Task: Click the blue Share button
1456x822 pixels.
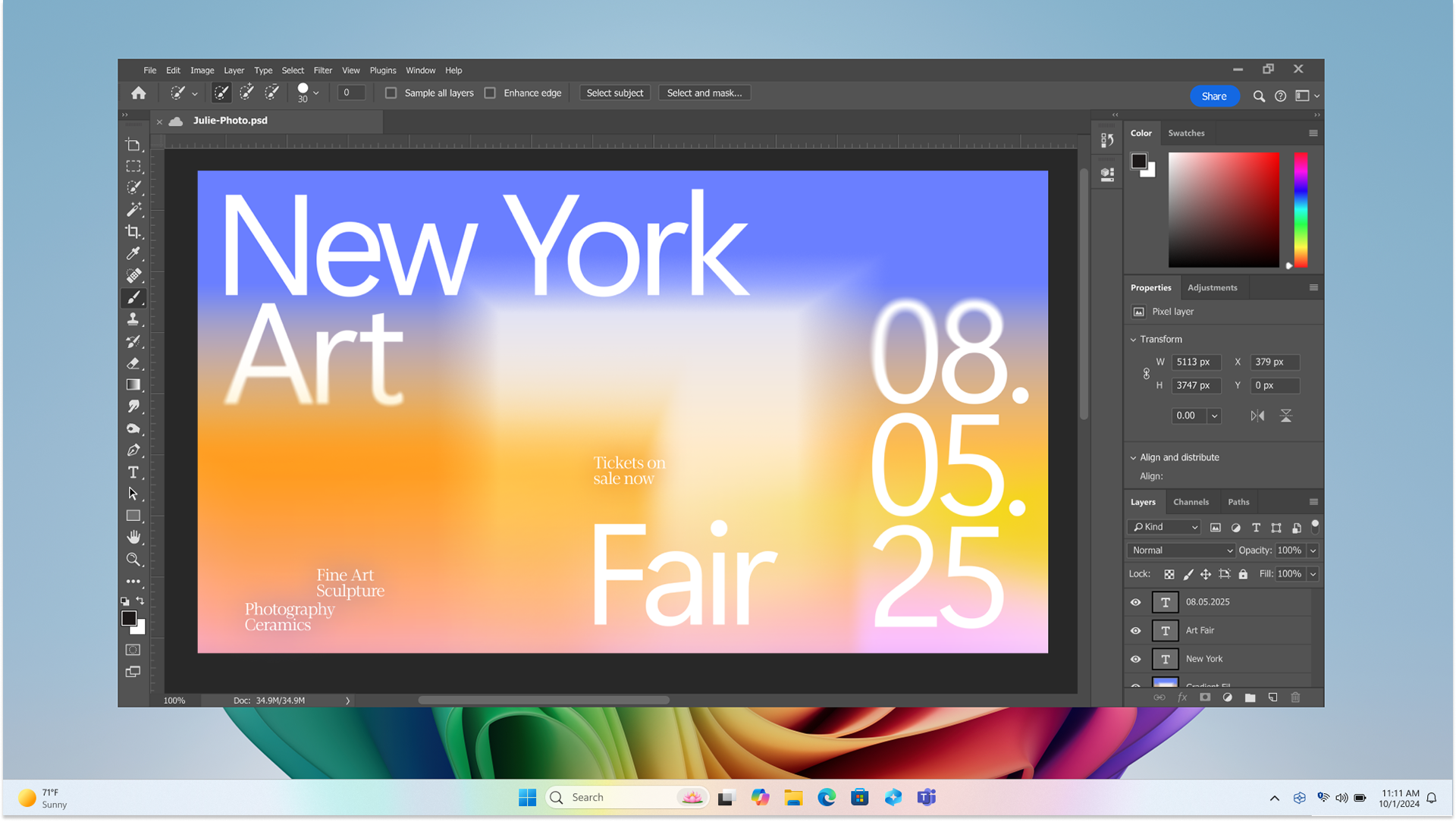Action: (x=1213, y=96)
